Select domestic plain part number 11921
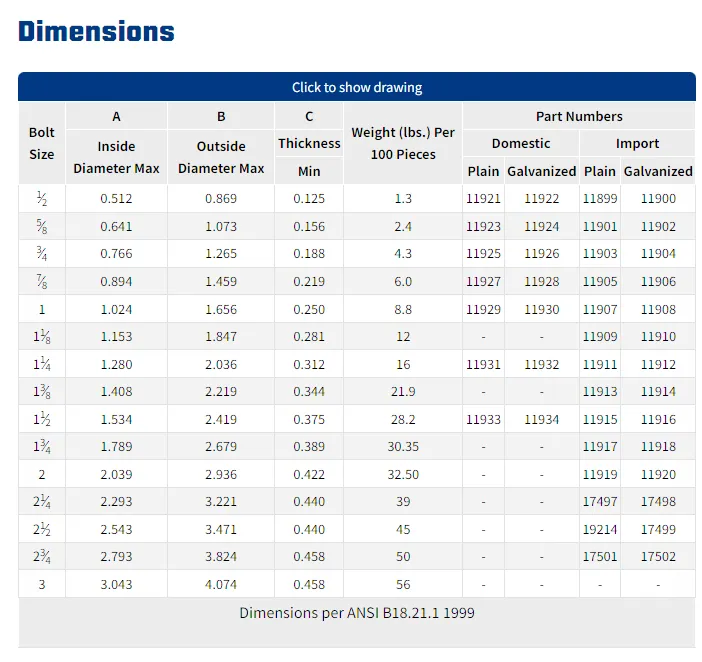Viewport: 702px width, 662px height. (483, 199)
